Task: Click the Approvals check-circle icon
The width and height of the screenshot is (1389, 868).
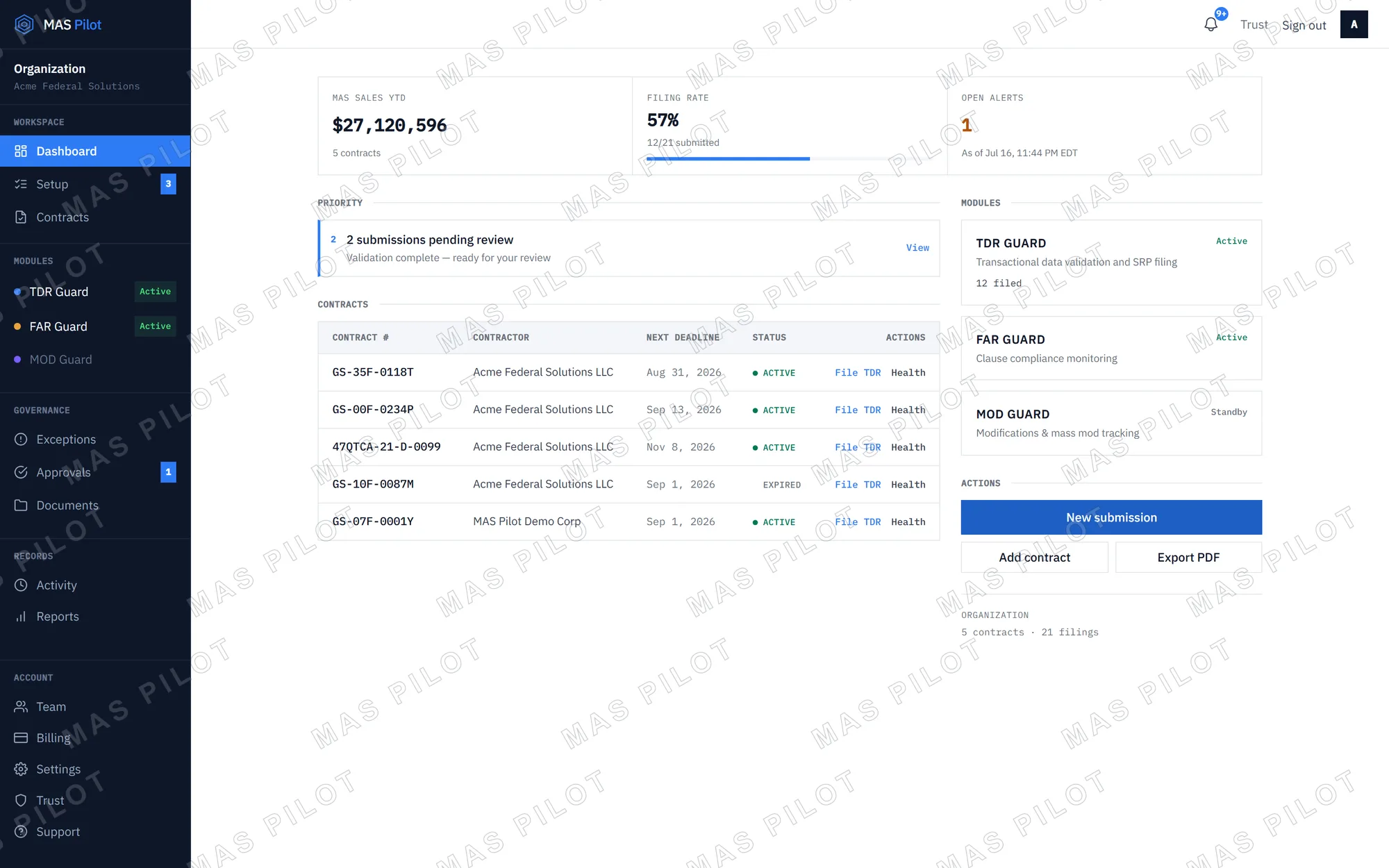Action: [21, 472]
